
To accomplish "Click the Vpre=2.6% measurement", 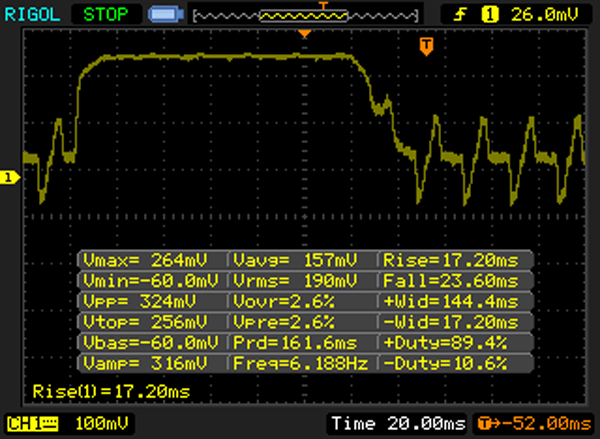I will (284, 322).
